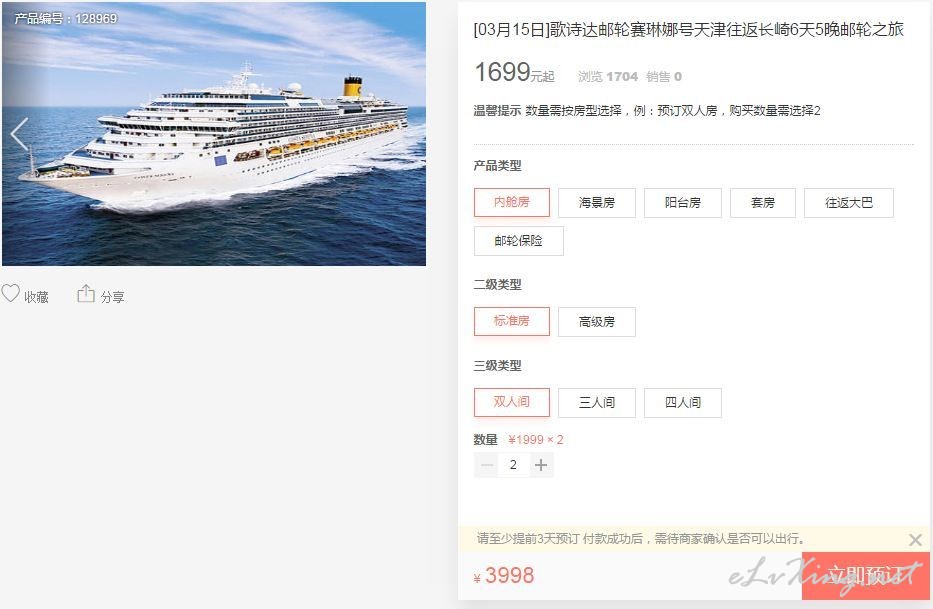Increase quantity with plus button
The width and height of the screenshot is (933, 609).
coord(541,465)
